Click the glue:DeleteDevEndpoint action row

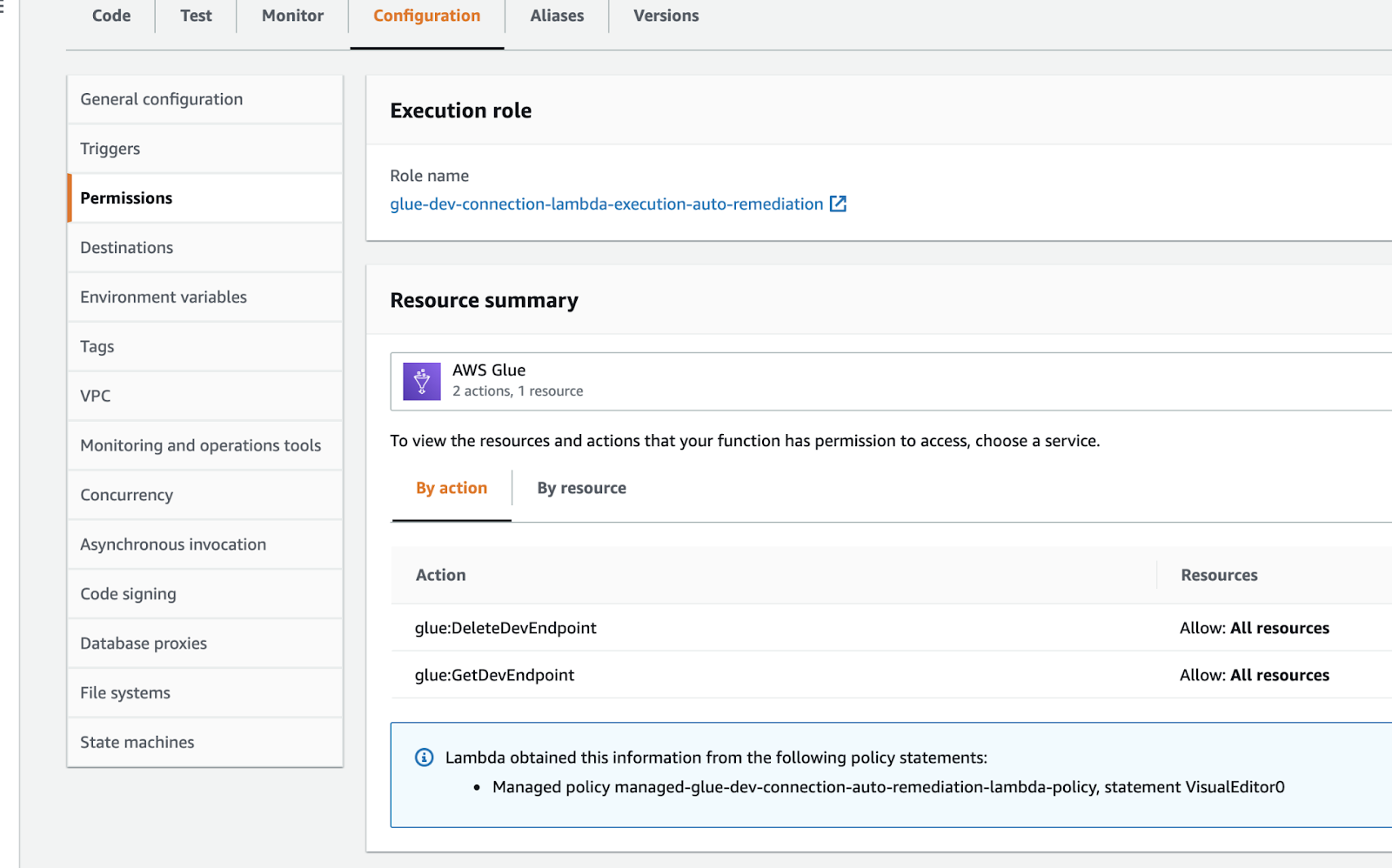[505, 628]
